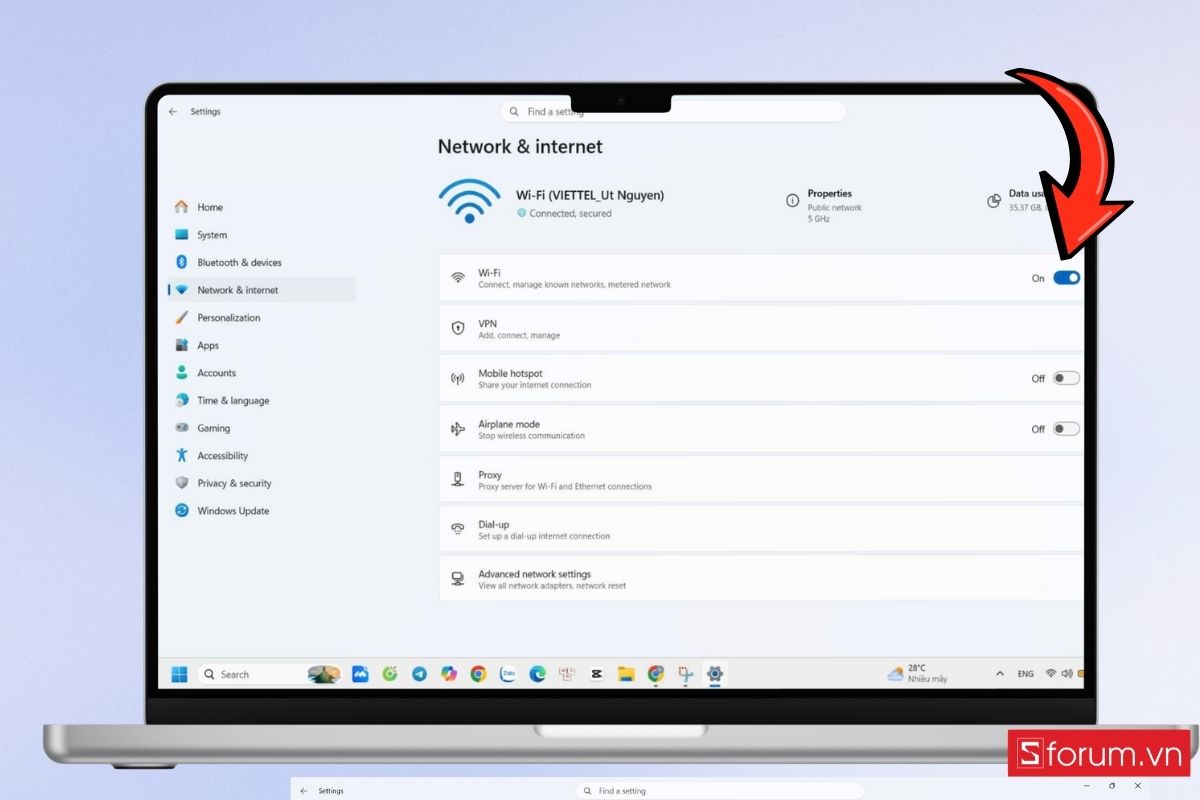
Task: Open Coc Coc browser from taskbar
Action: coord(390,674)
